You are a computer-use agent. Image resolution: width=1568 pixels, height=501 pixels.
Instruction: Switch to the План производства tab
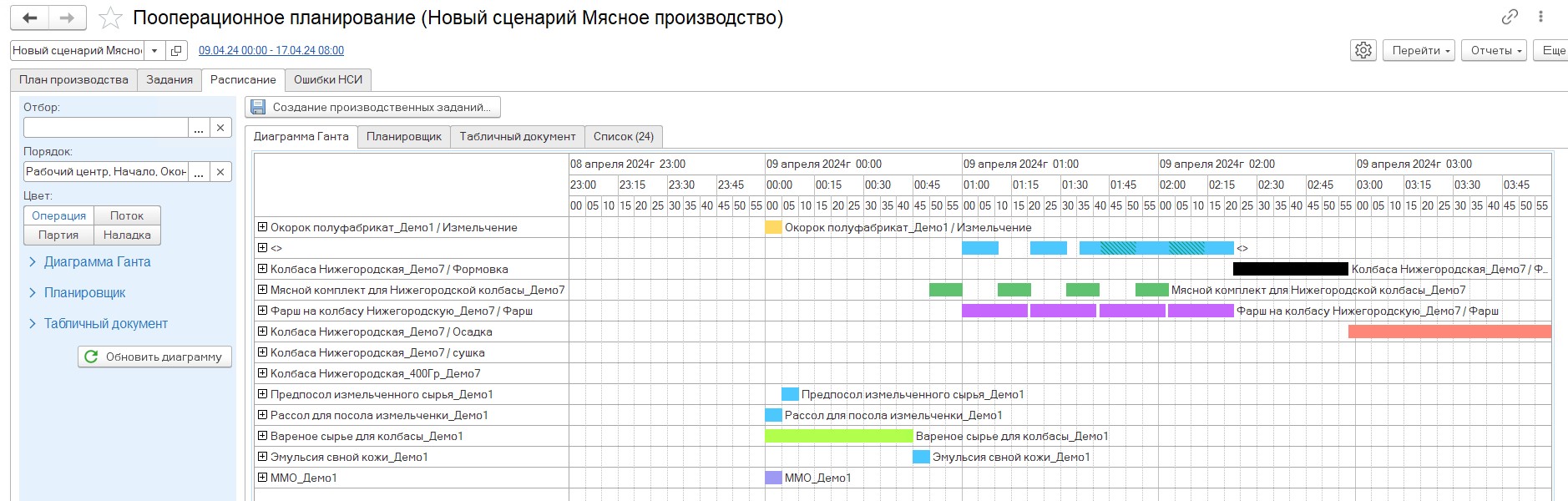pyautogui.click(x=73, y=79)
